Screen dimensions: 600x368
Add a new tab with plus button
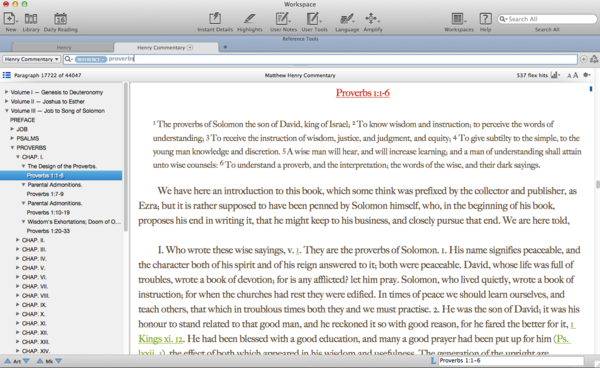[225, 47]
